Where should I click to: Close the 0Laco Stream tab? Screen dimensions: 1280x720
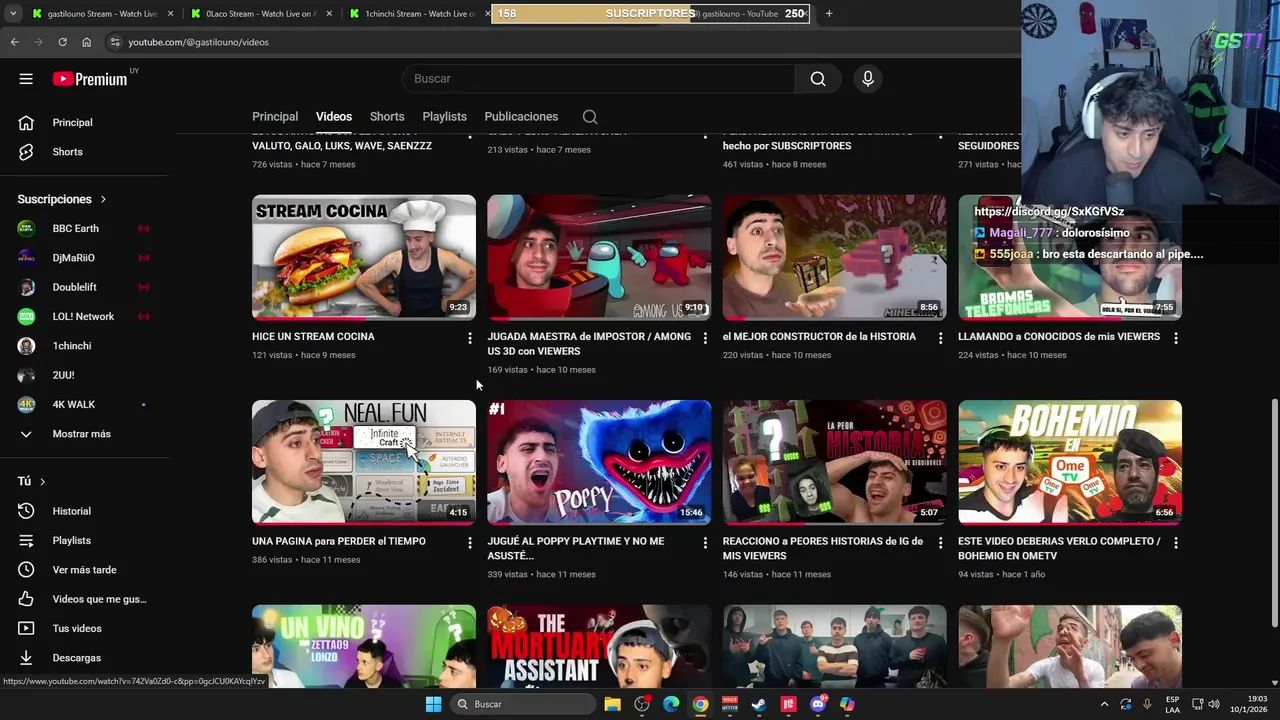330,14
